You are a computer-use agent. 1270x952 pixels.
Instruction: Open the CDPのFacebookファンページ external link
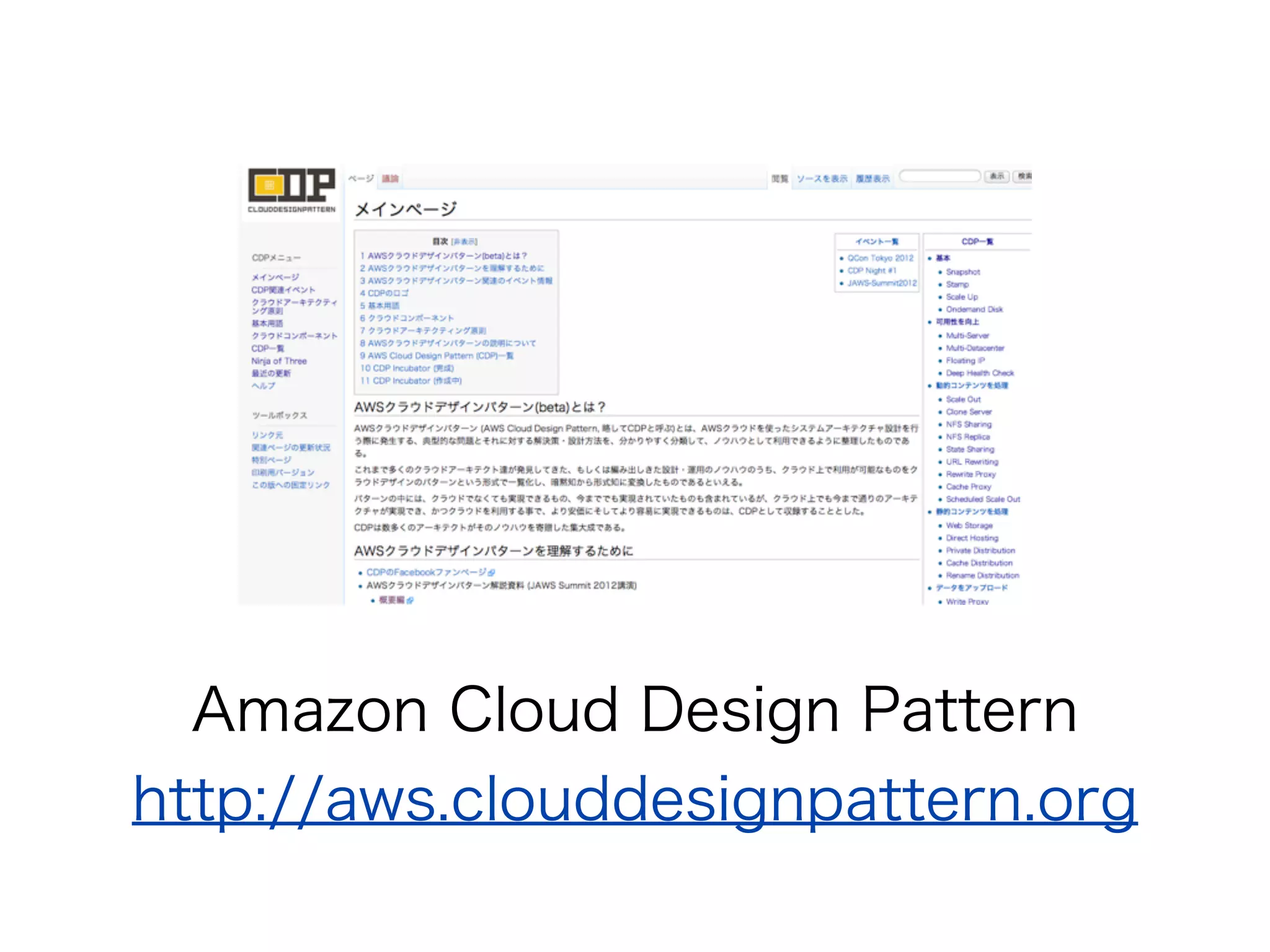click(430, 572)
